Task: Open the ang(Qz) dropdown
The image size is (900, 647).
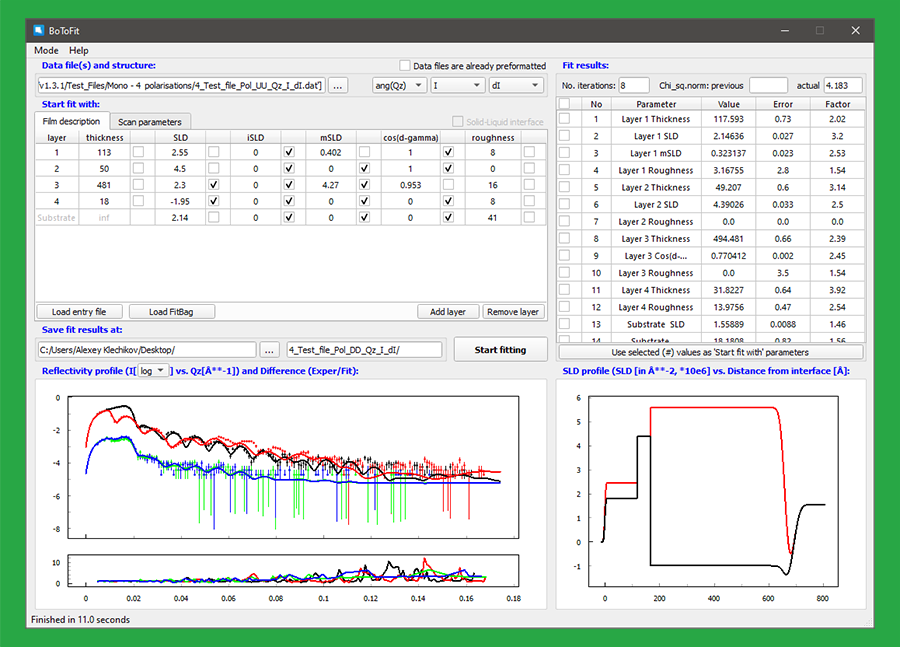Action: point(400,86)
